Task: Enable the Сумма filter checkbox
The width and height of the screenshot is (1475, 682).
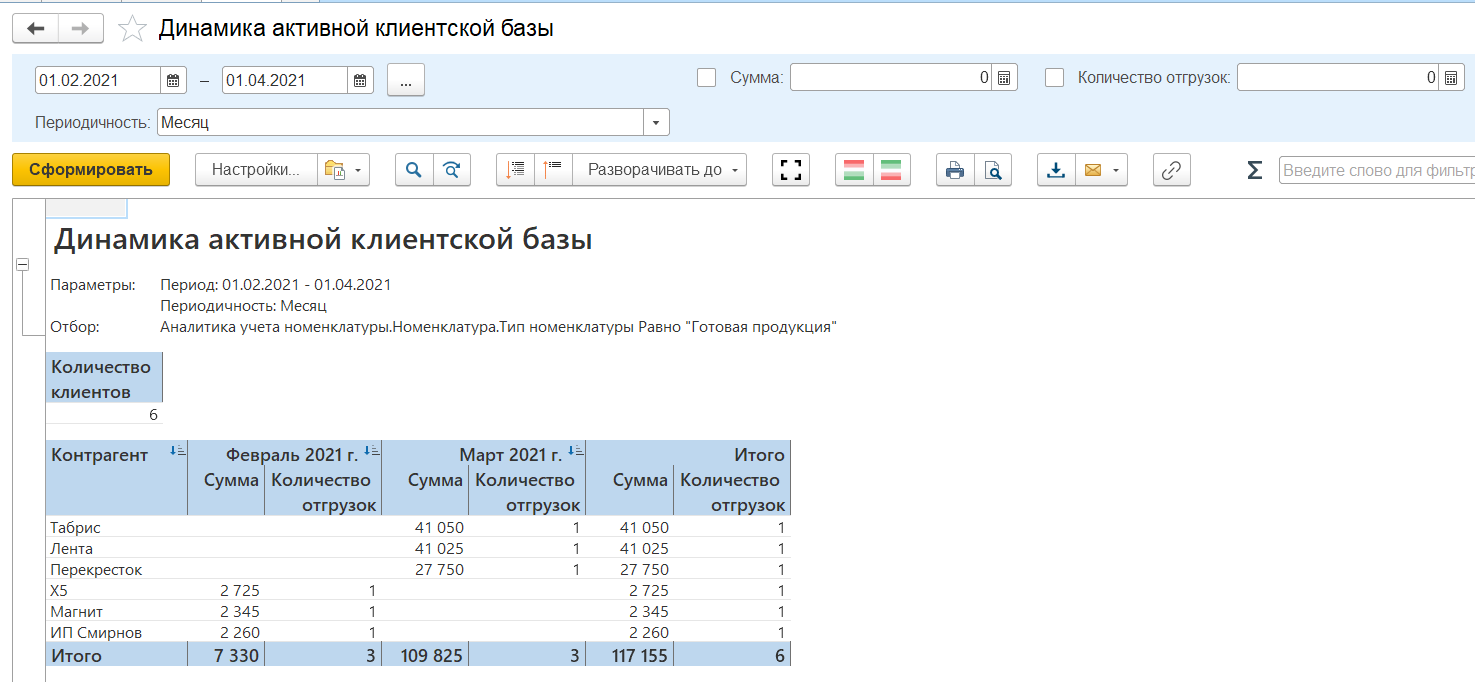Action: 706,77
